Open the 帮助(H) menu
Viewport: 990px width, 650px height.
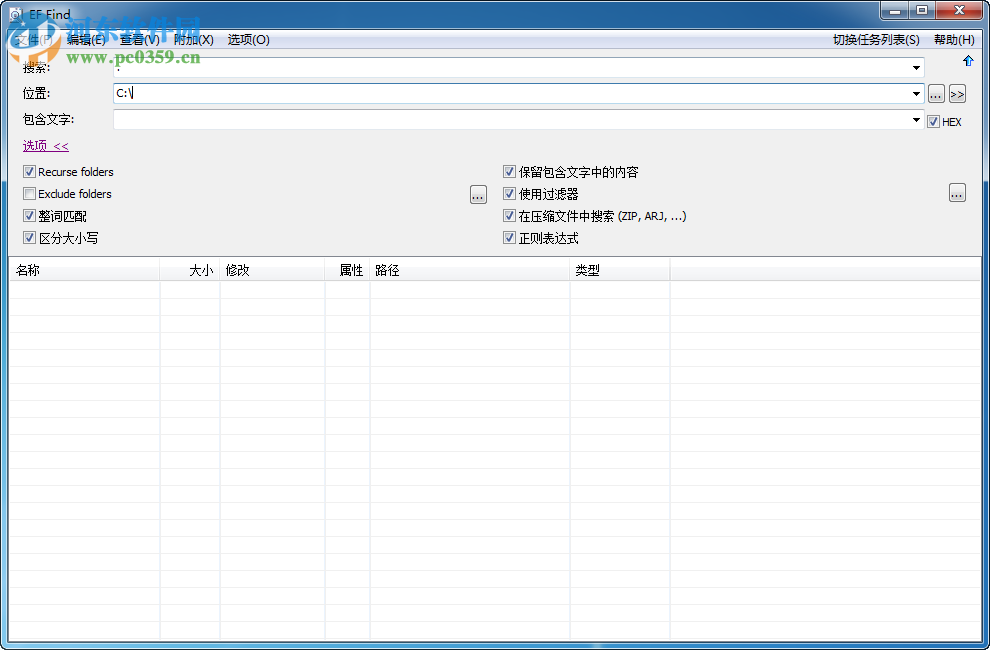(954, 40)
